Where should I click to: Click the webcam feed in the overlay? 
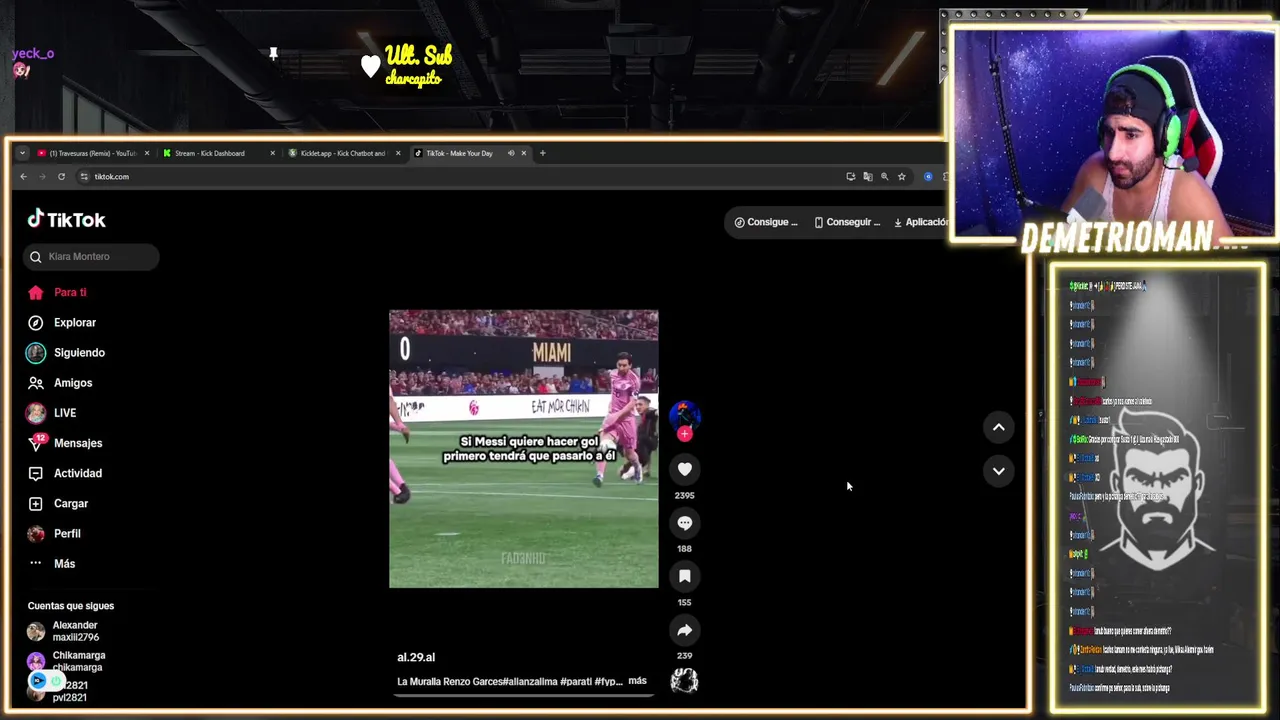1114,133
